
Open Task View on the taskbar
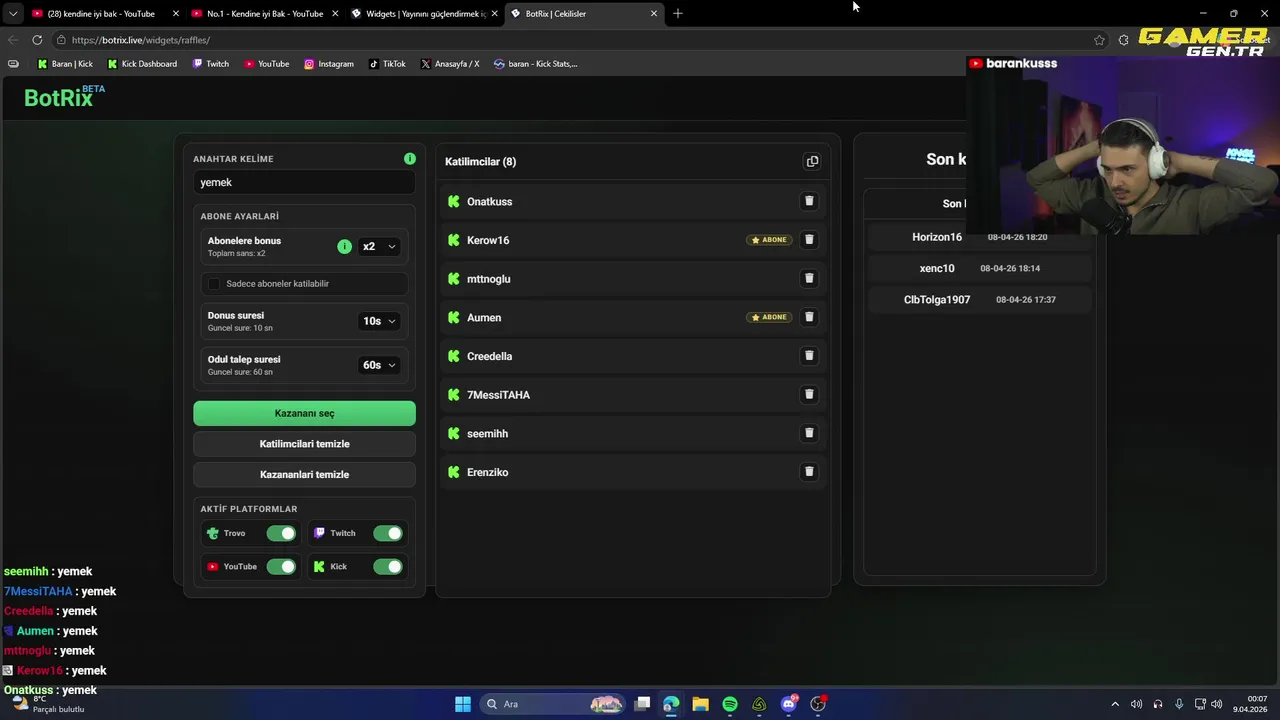pyautogui.click(x=642, y=704)
